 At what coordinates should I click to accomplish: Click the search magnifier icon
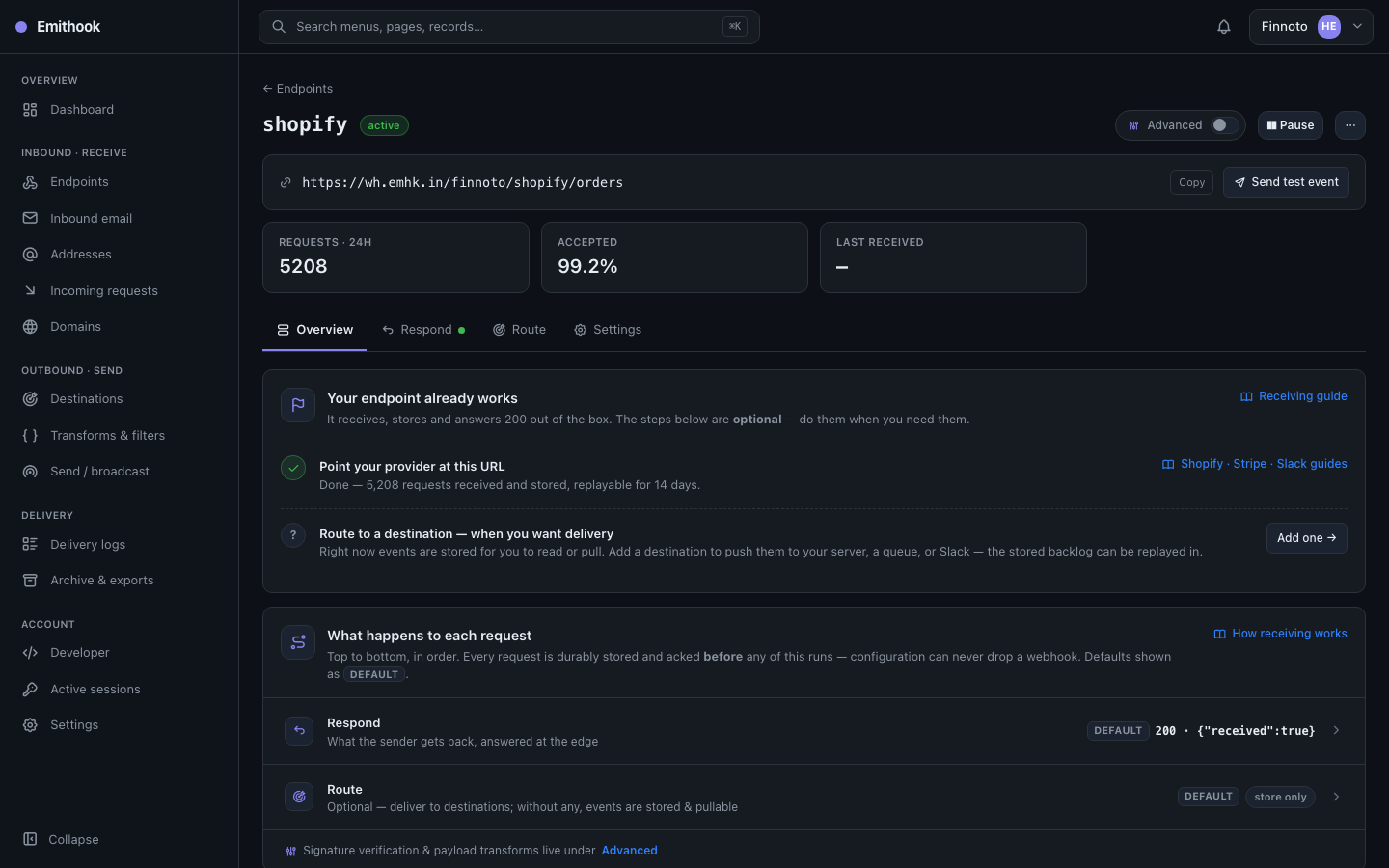[279, 27]
